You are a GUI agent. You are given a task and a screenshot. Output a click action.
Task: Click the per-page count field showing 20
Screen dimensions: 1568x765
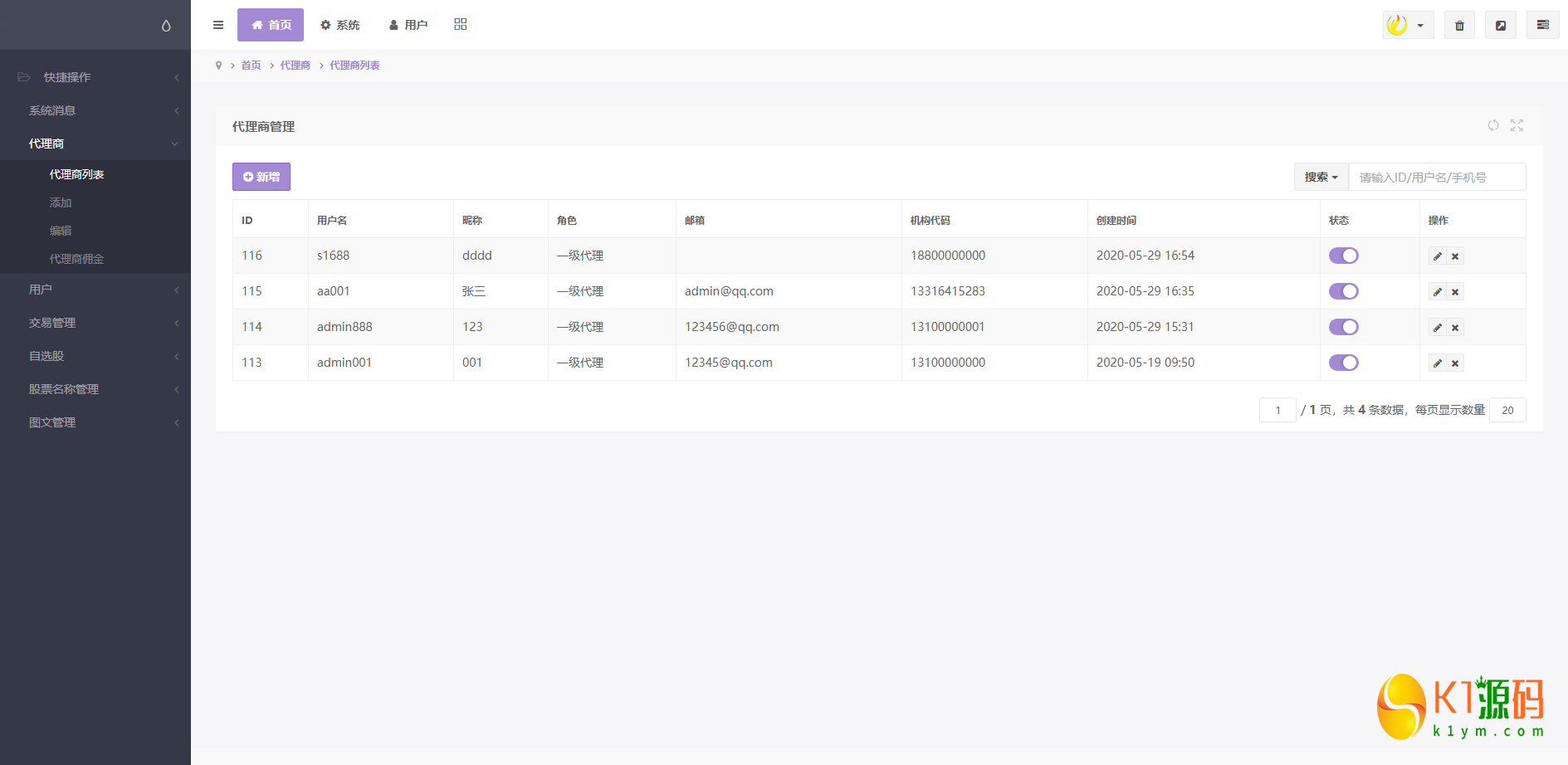[x=1507, y=410]
